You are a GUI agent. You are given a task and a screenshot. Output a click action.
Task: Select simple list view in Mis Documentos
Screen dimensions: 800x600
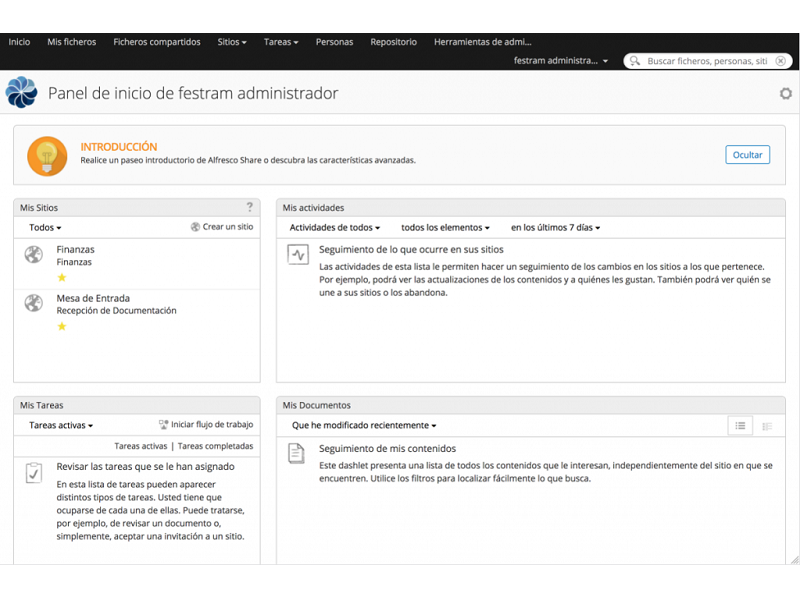(740, 426)
